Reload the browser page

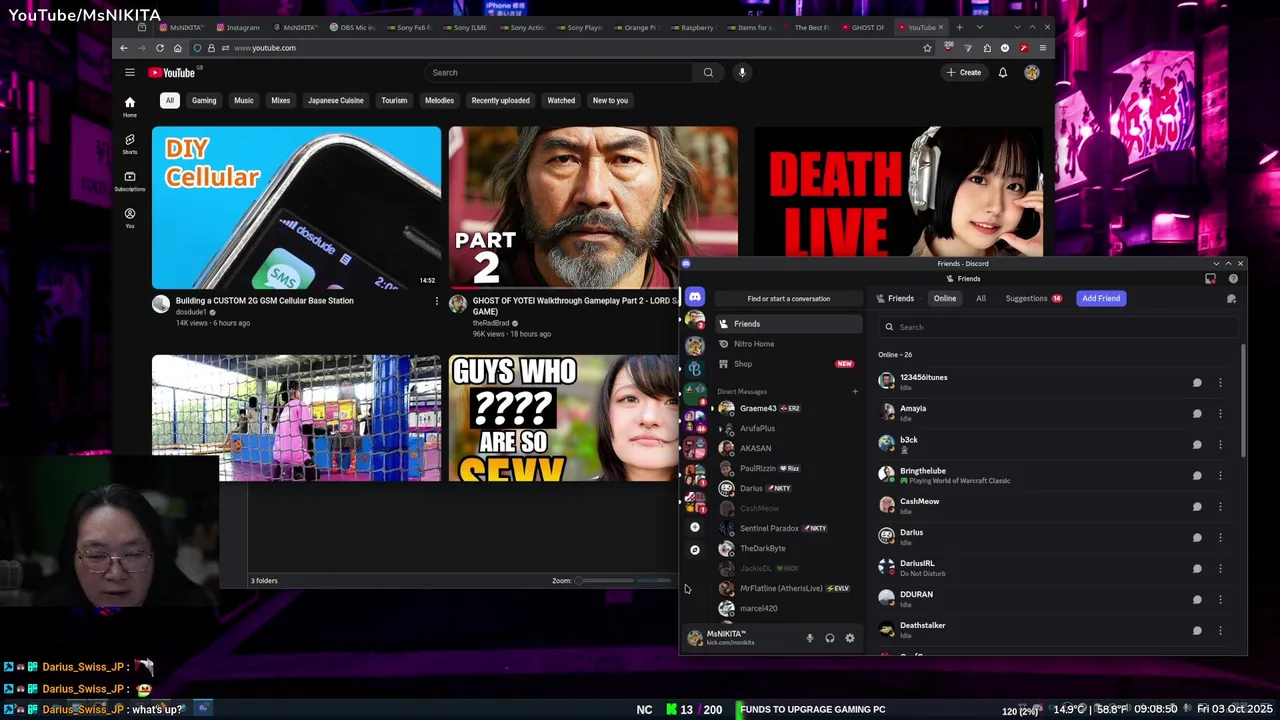[159, 48]
